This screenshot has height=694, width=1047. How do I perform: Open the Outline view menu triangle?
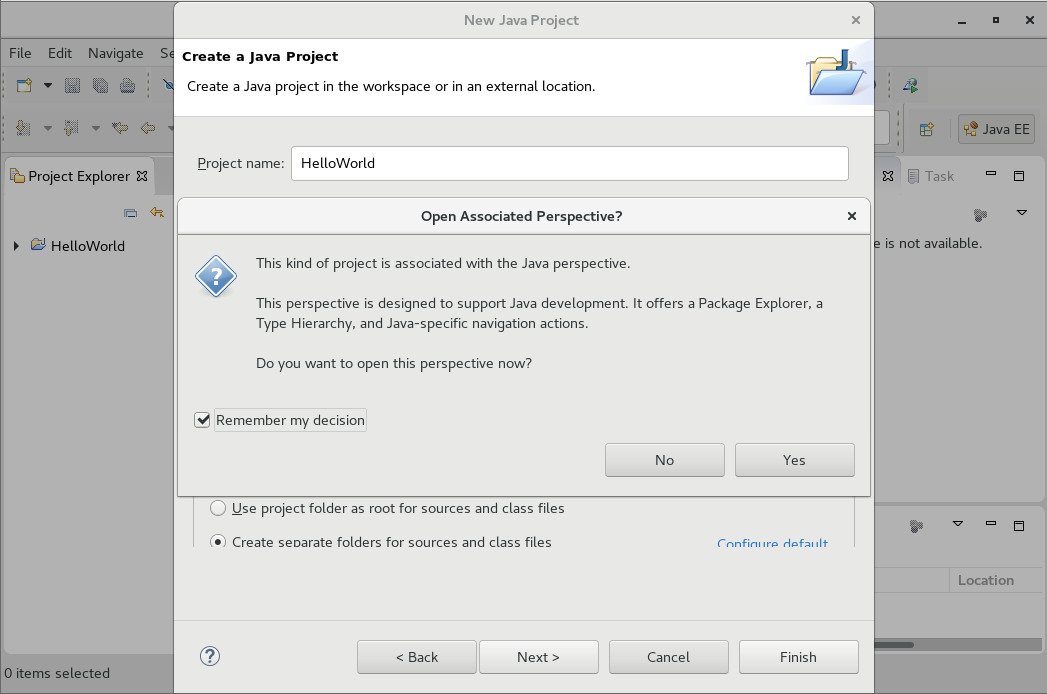point(1022,213)
